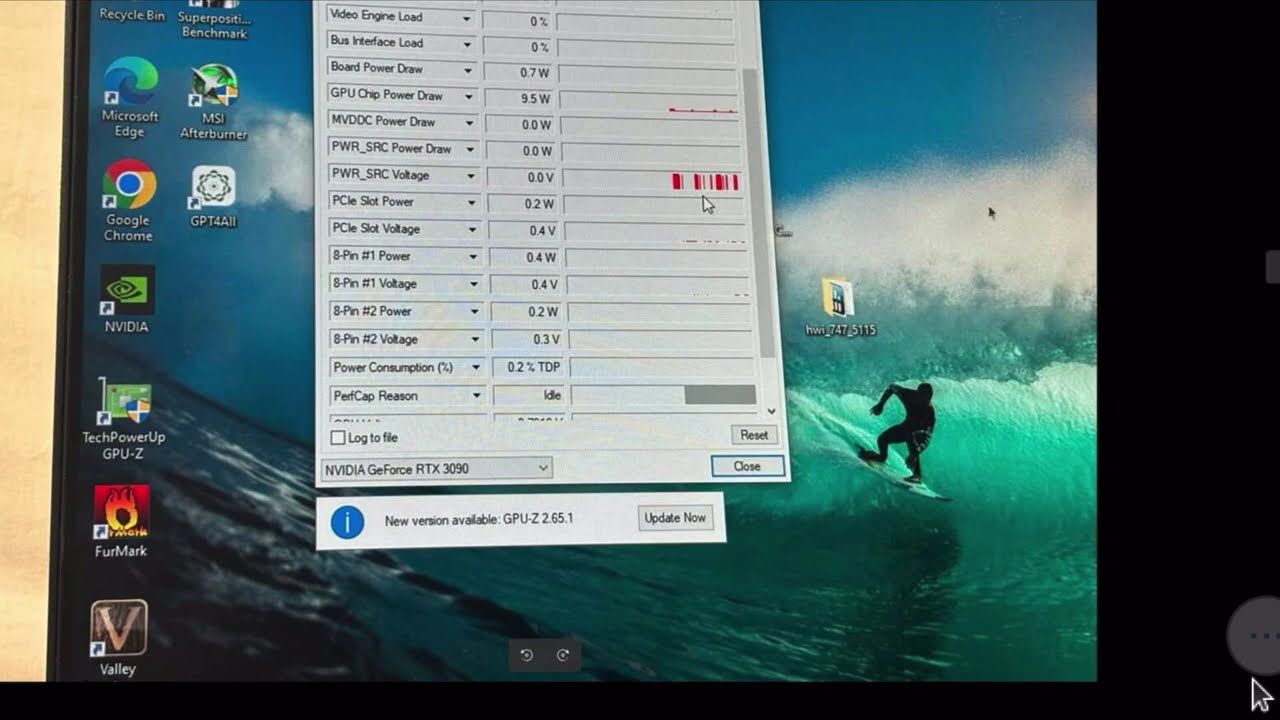
Task: Open MSI Afterburner desktop shortcut
Action: (x=213, y=102)
